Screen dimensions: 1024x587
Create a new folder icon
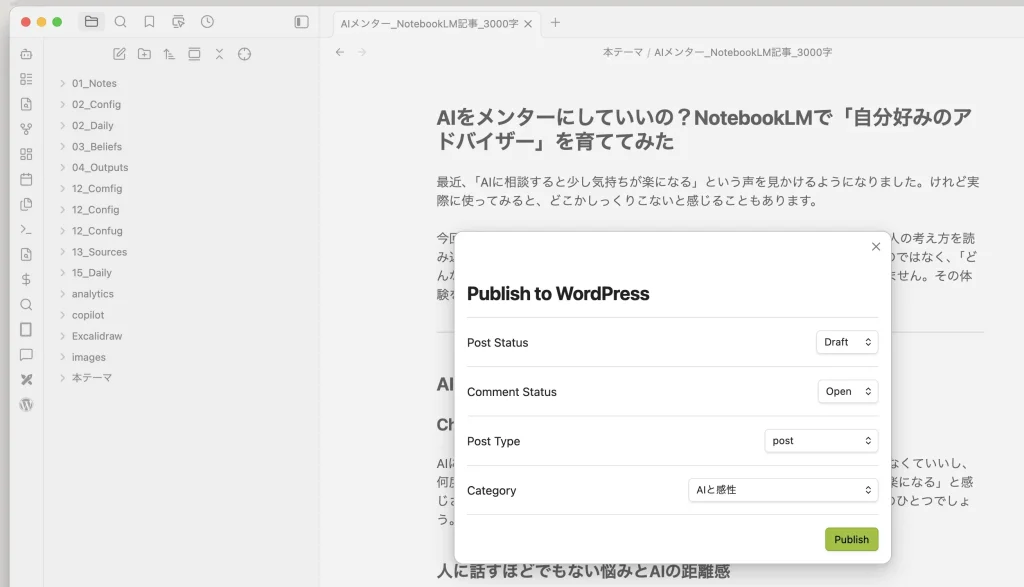[144, 54]
